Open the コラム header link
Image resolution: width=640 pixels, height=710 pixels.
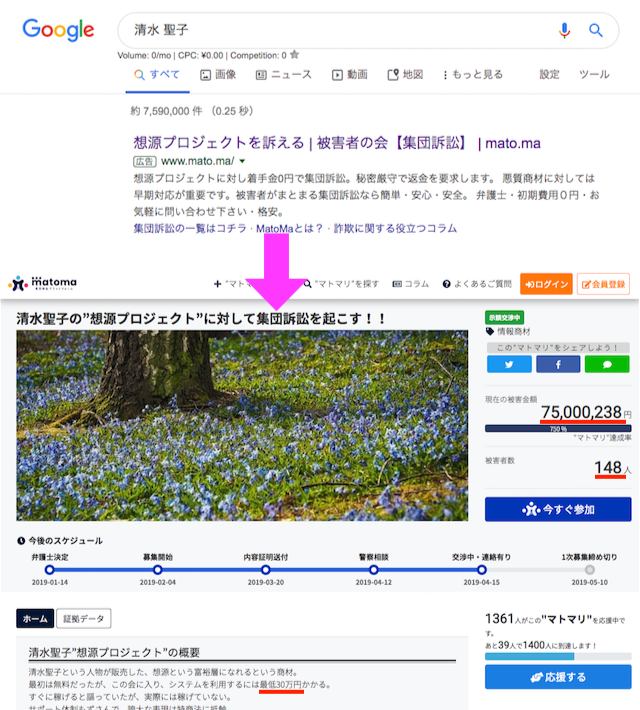coord(411,284)
